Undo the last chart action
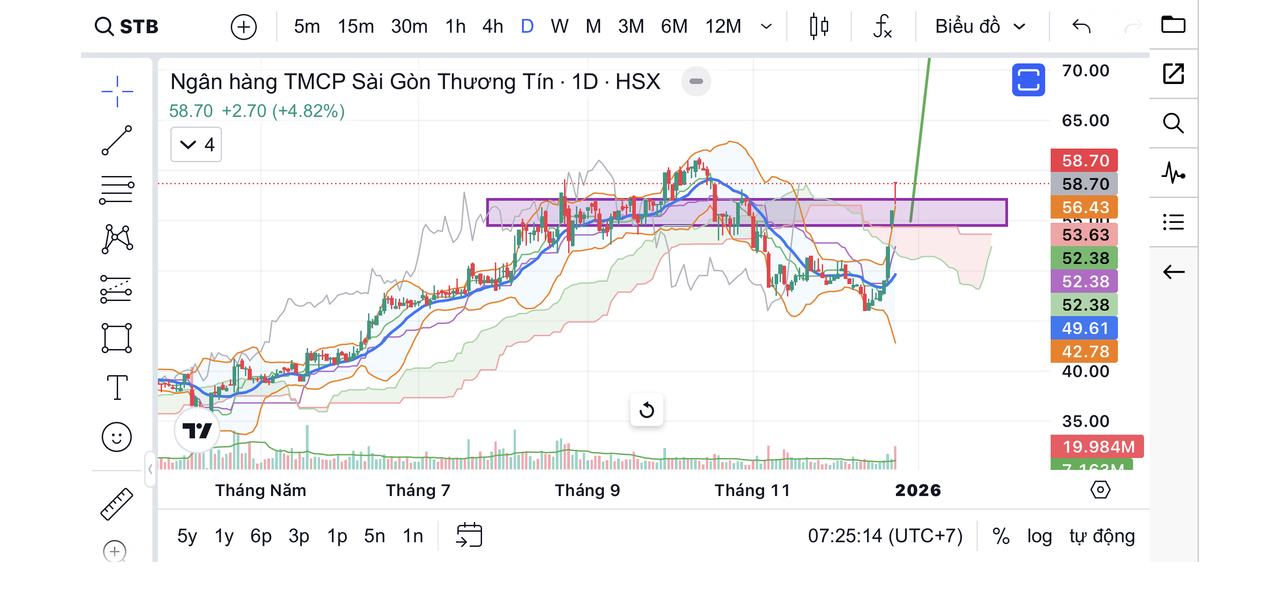 coord(1081,27)
